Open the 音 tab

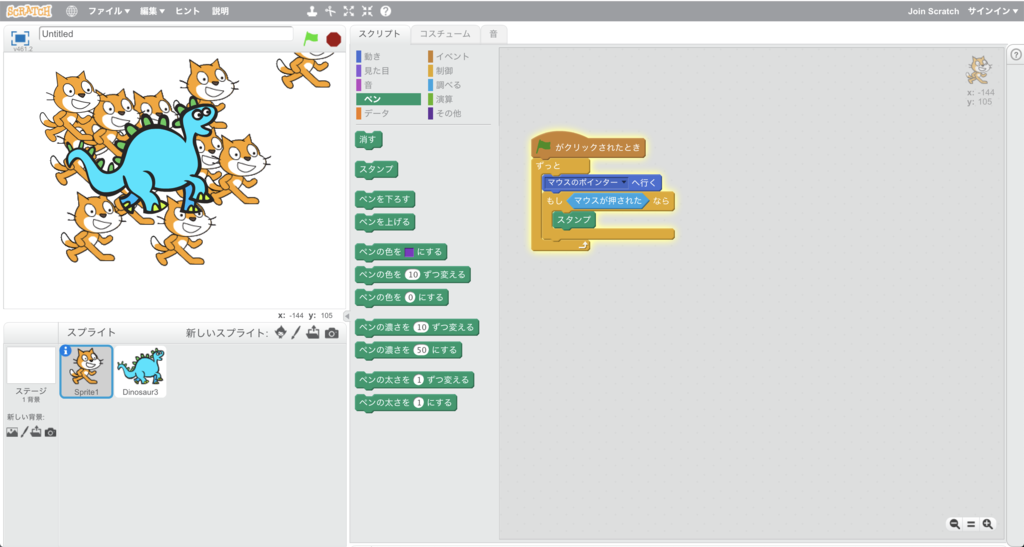click(x=493, y=34)
